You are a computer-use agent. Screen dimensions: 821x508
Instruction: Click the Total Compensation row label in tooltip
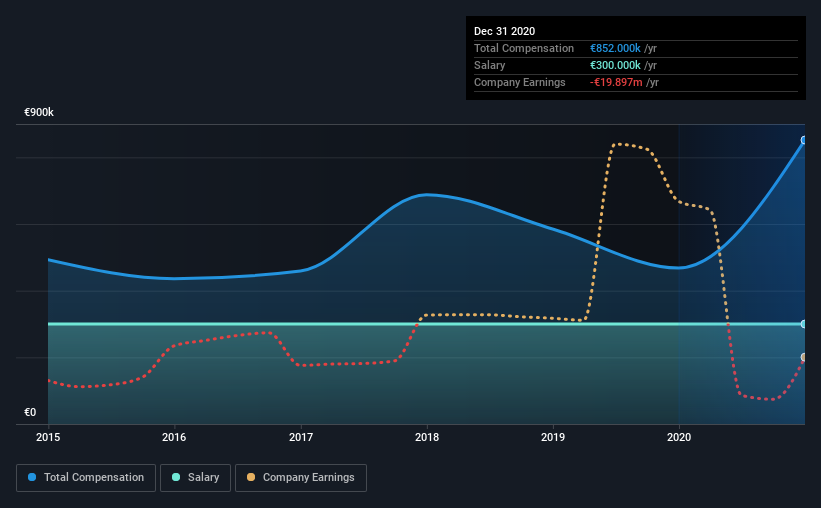pos(524,48)
